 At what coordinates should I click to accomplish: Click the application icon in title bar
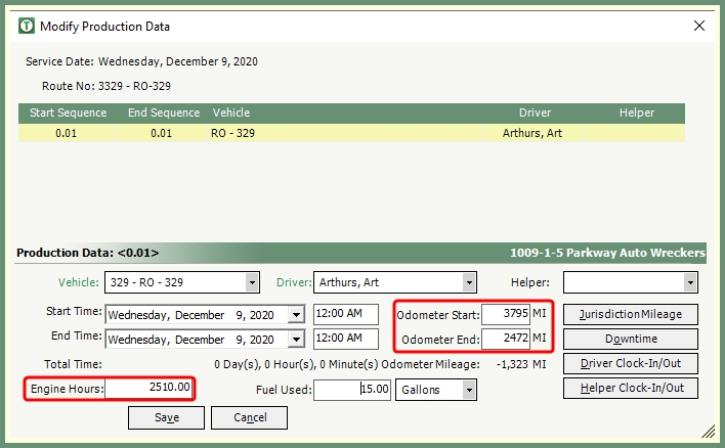27,26
